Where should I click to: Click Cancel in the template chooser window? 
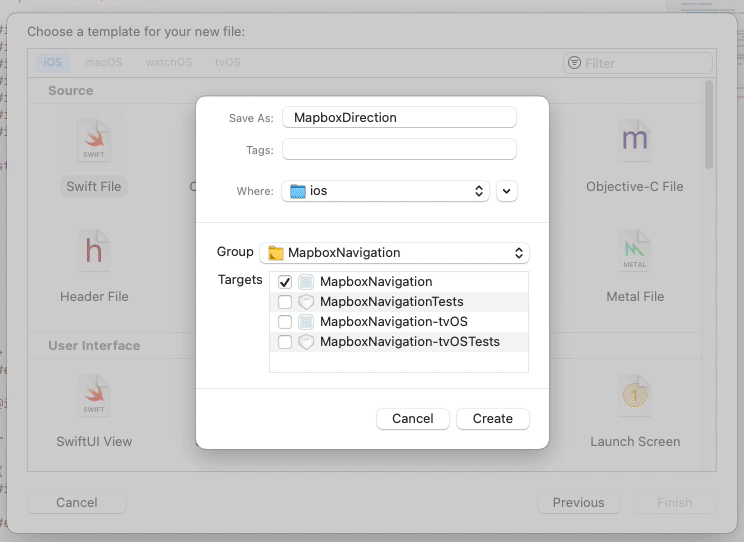(x=77, y=503)
